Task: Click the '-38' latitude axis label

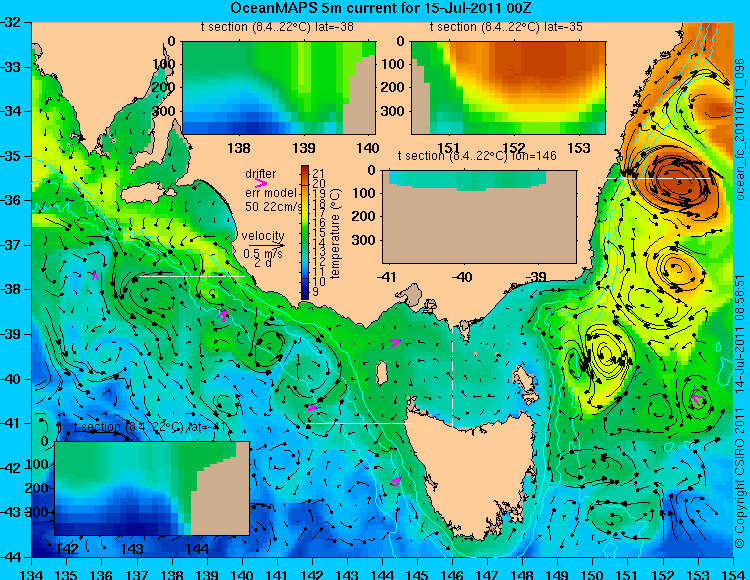Action: point(11,289)
